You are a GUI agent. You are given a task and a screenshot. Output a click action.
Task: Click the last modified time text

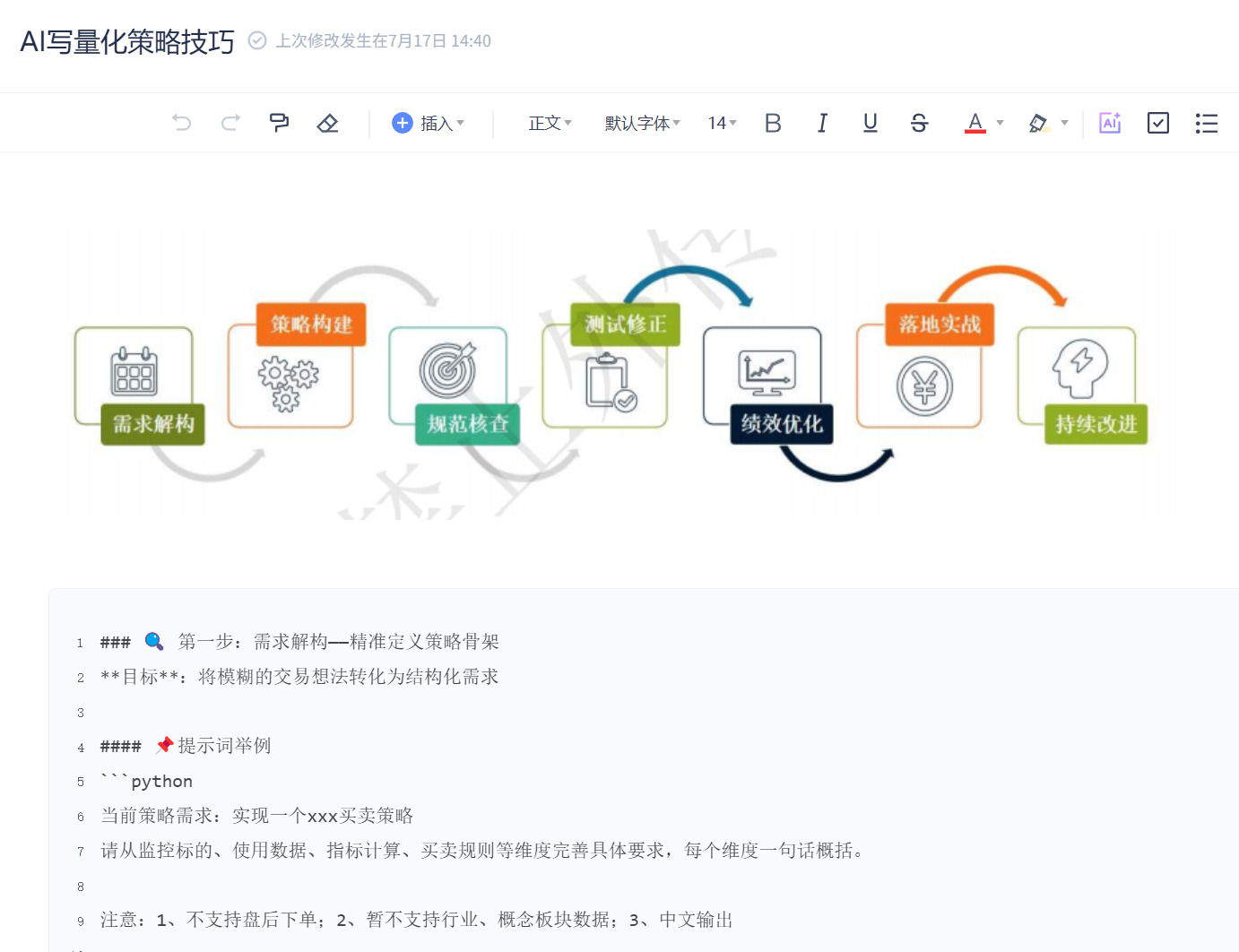pyautogui.click(x=383, y=41)
